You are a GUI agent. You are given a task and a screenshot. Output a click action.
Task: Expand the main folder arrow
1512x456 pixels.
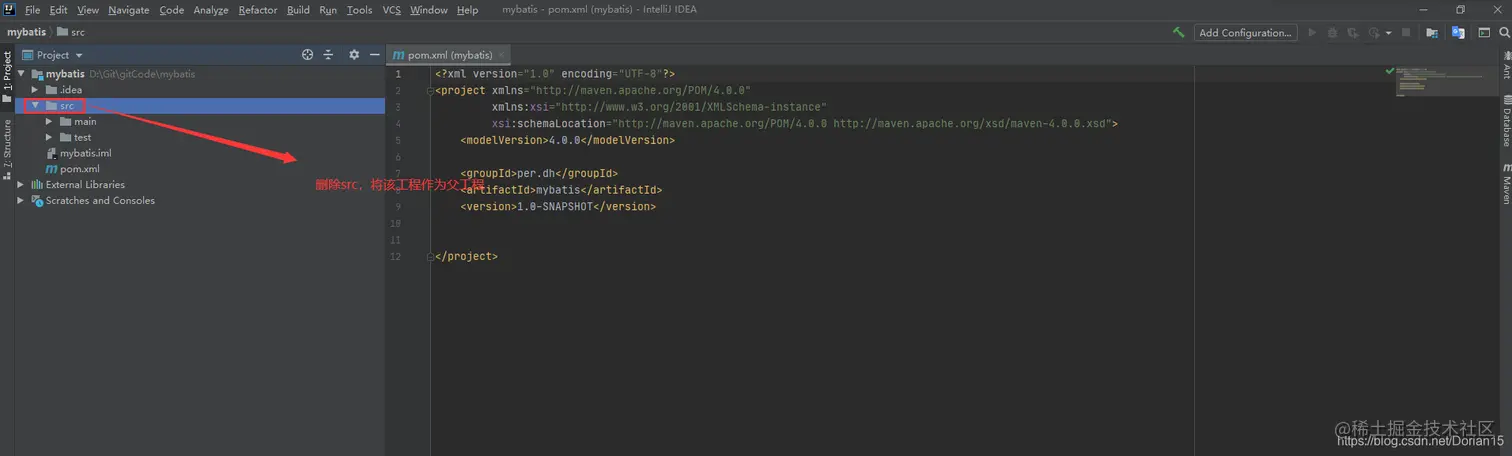click(49, 122)
